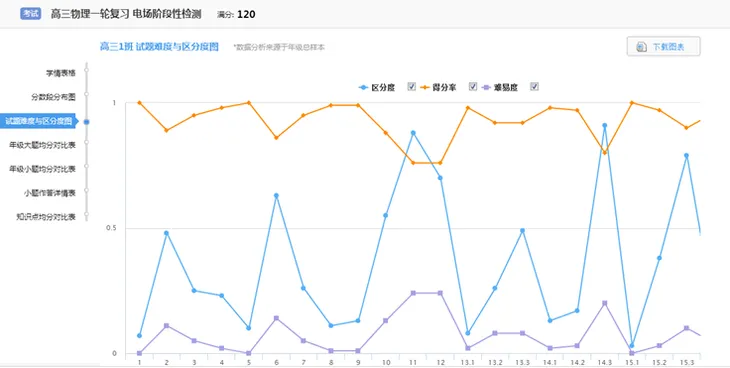Open the 年级大题均分对比表 section
The height and width of the screenshot is (368, 730).
pos(42,145)
